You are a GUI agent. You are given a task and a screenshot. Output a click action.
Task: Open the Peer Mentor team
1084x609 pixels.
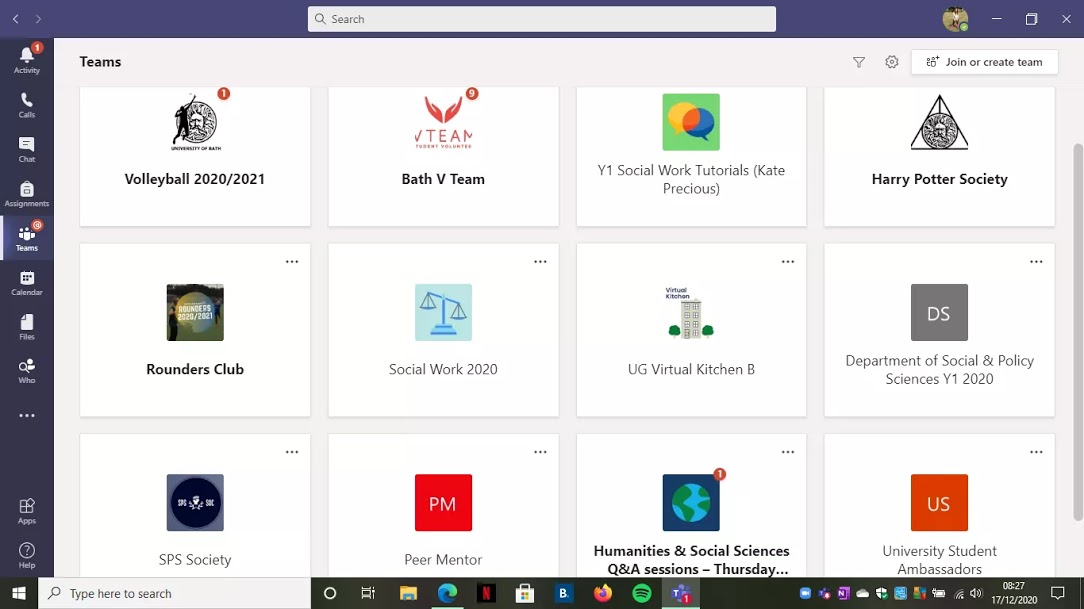(443, 506)
